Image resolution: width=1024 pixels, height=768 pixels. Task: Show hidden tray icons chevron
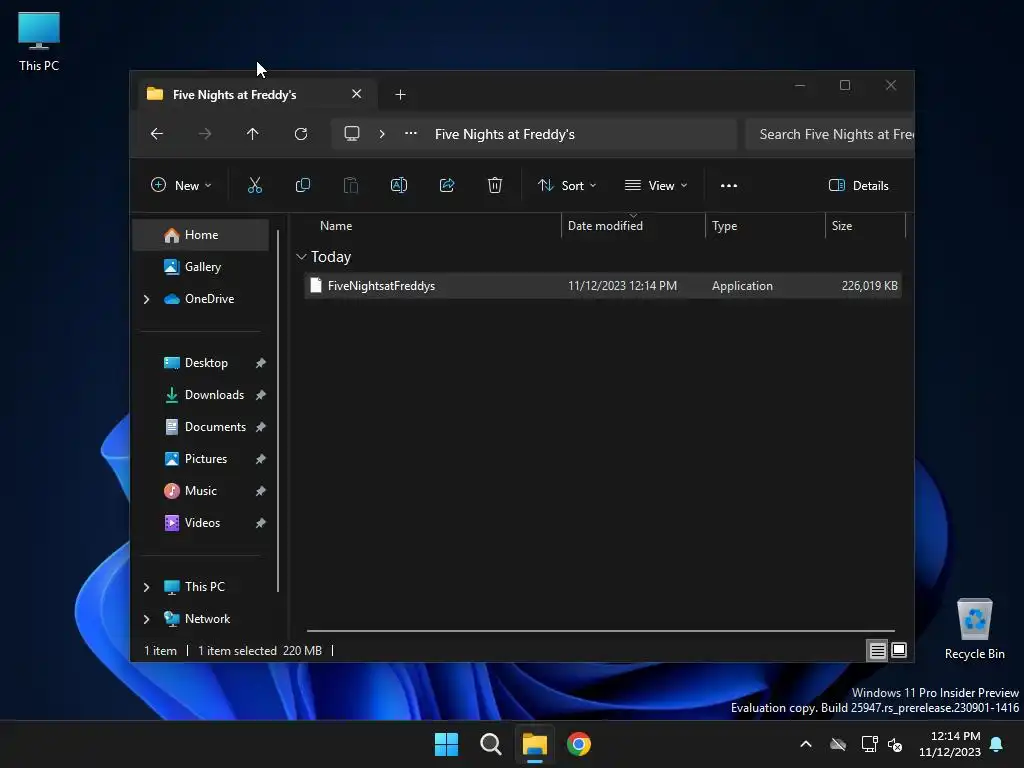coord(806,744)
